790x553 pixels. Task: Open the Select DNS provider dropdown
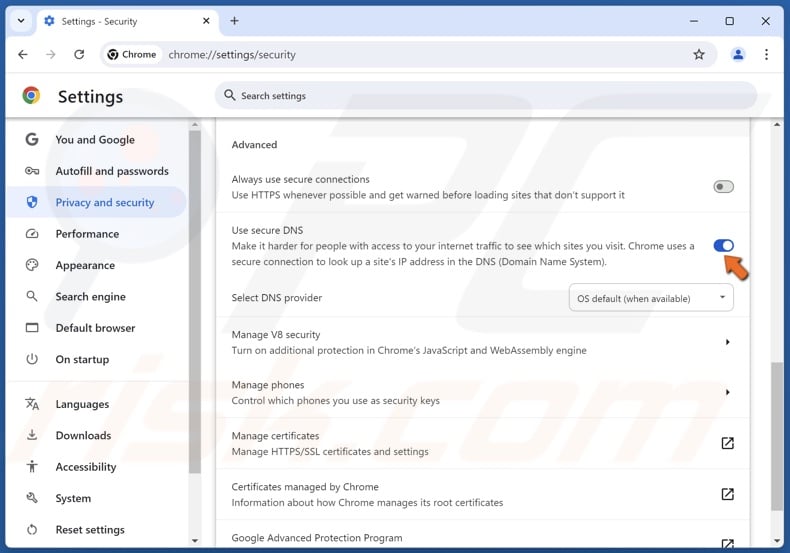click(651, 298)
